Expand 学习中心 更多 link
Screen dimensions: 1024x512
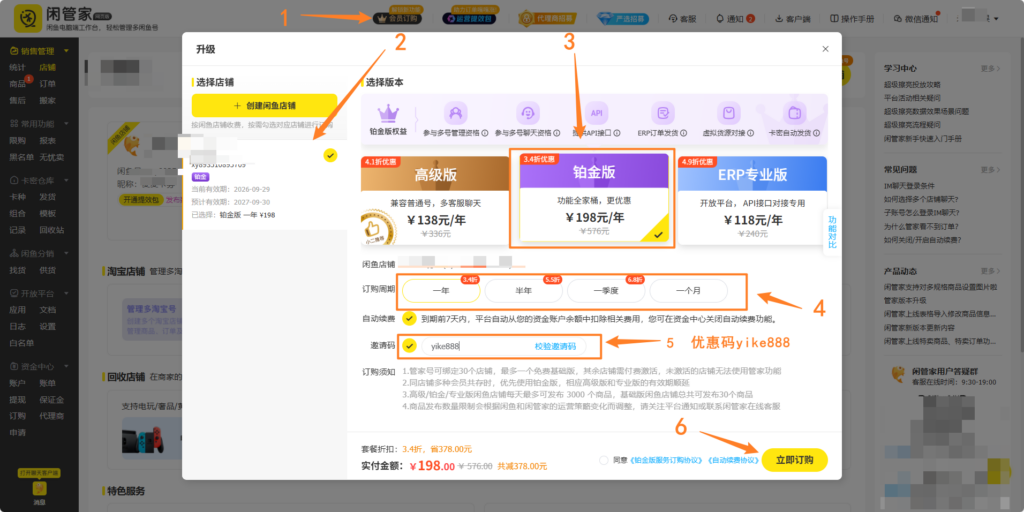pyautogui.click(x=990, y=69)
